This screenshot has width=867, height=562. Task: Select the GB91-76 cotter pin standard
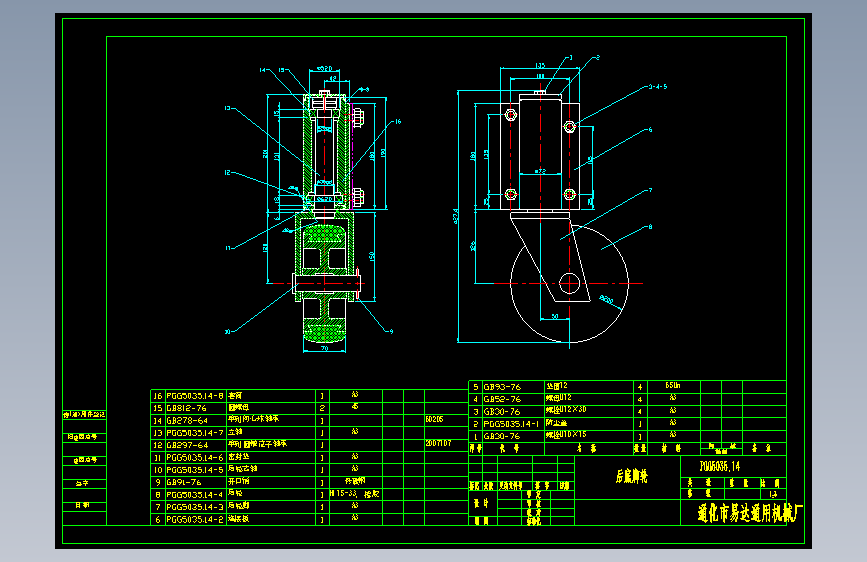point(184,482)
